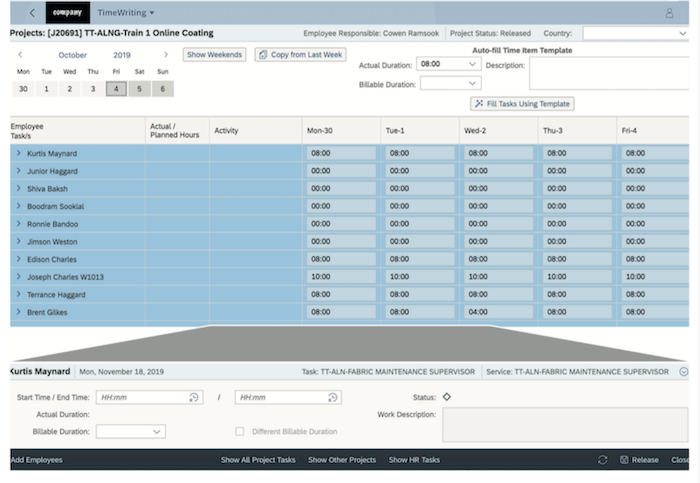This screenshot has height=483, width=700.
Task: Click the Release button
Action: tap(639, 460)
